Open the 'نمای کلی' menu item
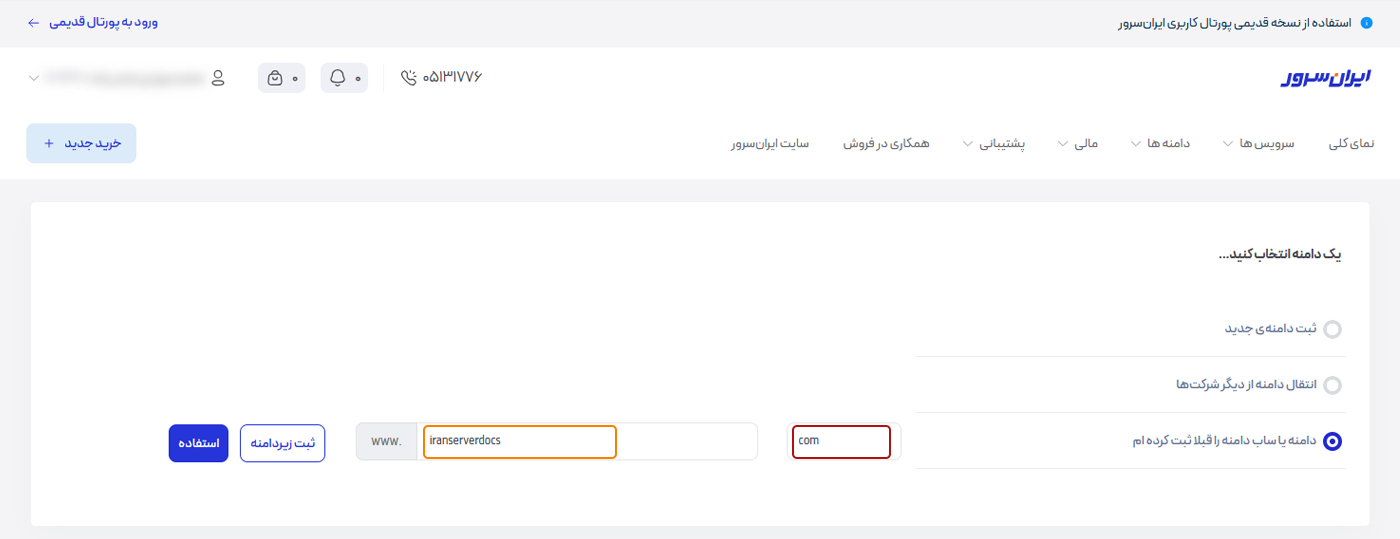The height and width of the screenshot is (539, 1400). point(1351,144)
